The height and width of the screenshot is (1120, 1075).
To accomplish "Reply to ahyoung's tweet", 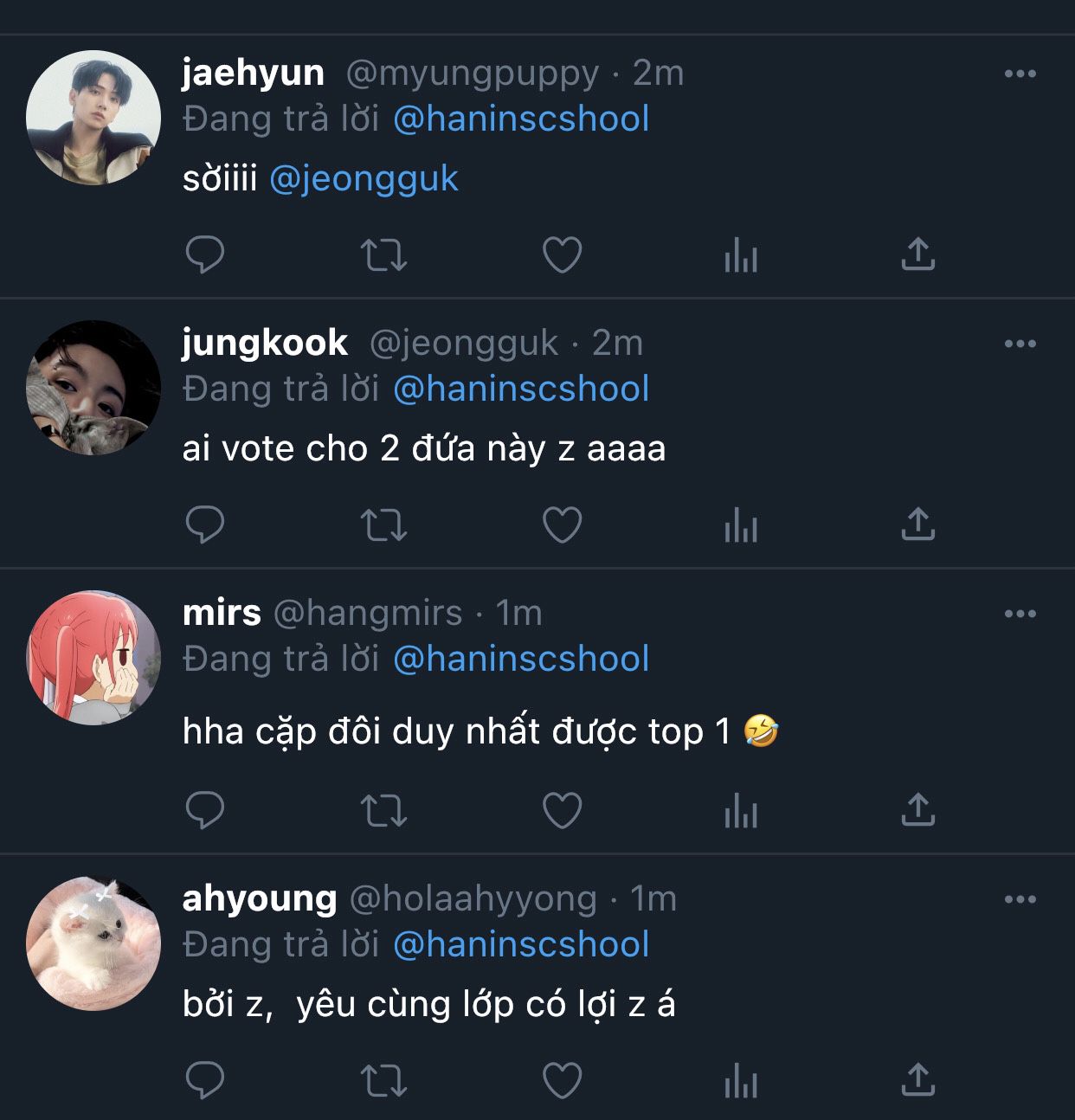I will (x=205, y=1080).
